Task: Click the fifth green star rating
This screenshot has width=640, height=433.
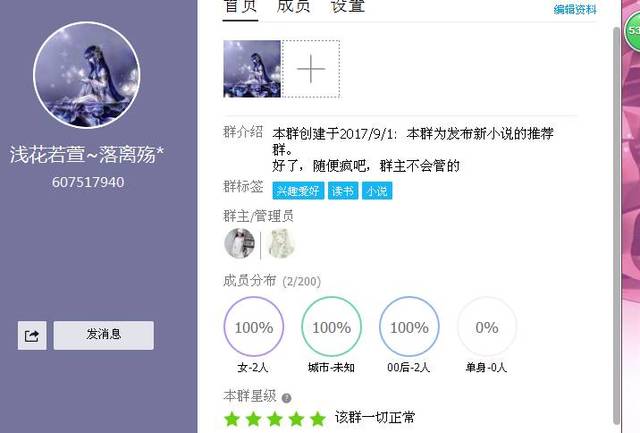Action: coord(318,419)
